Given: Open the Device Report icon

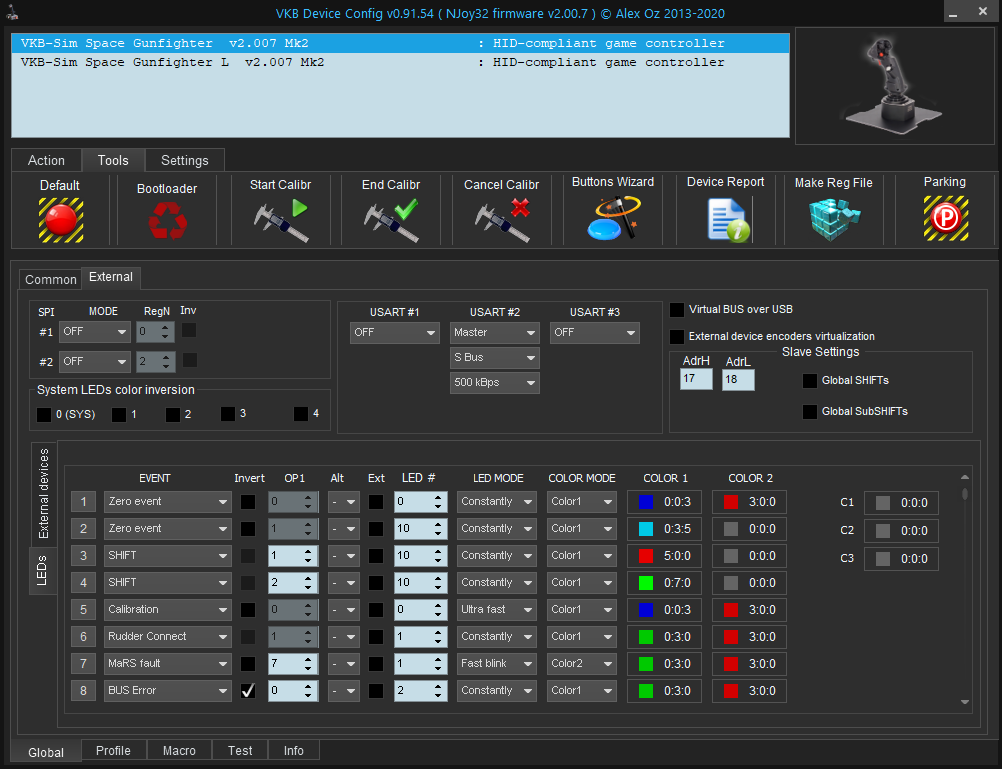Looking at the screenshot, I should (726, 219).
